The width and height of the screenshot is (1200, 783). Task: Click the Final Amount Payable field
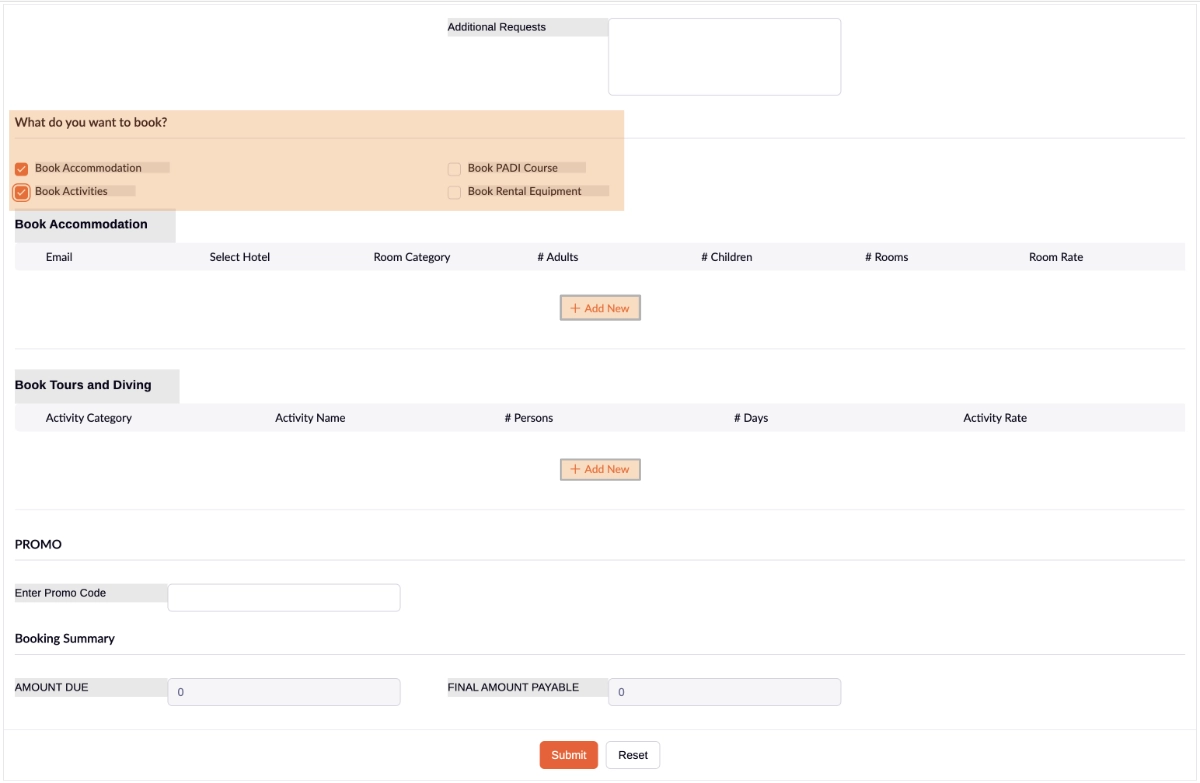[x=724, y=692]
